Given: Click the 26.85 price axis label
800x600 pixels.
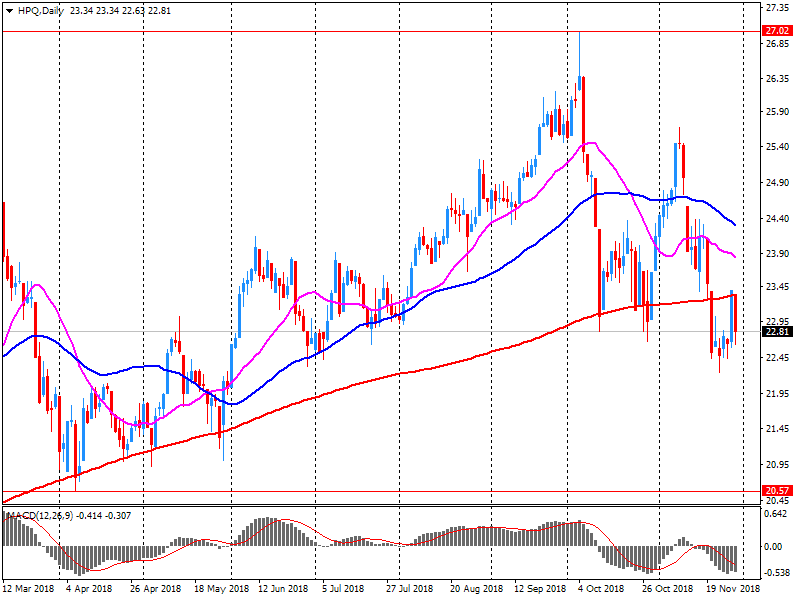Looking at the screenshot, I should tap(777, 44).
